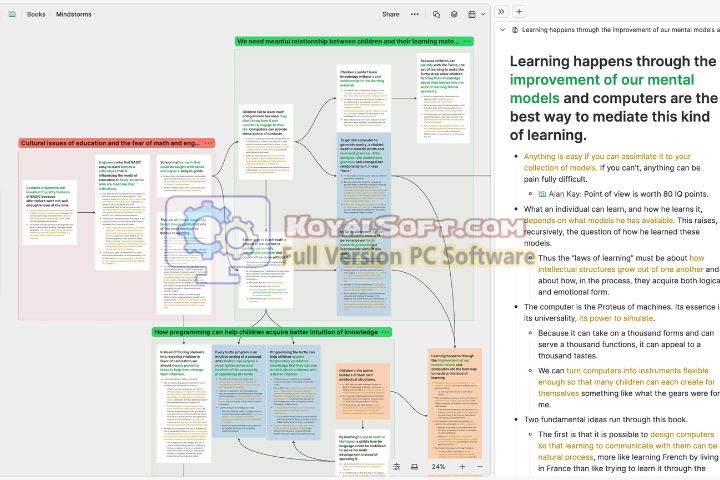Select the sidebar card title breadcrumb text

620,30
